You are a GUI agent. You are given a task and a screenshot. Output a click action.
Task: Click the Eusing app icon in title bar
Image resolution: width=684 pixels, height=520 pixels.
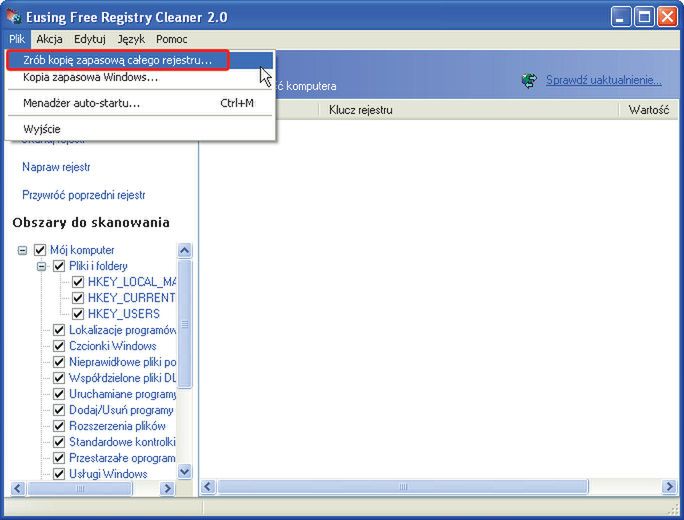14,17
